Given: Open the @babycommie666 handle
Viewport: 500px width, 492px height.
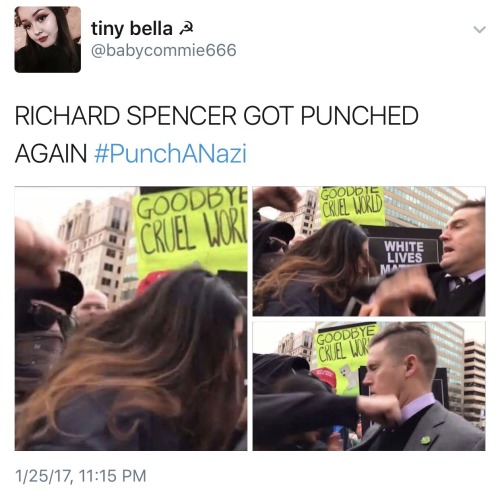Looking at the screenshot, I should click(x=164, y=50).
